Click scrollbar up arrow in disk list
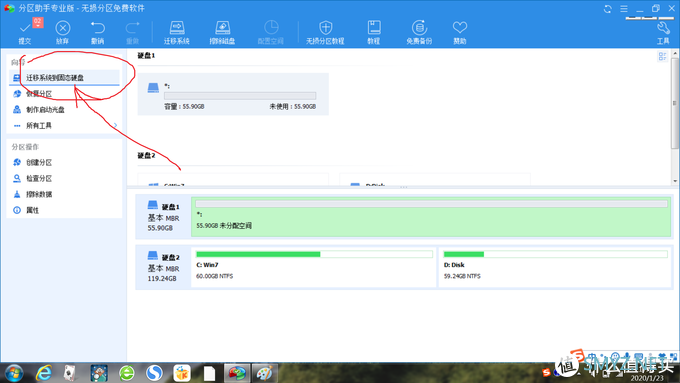The image size is (680, 383). pos(675,54)
